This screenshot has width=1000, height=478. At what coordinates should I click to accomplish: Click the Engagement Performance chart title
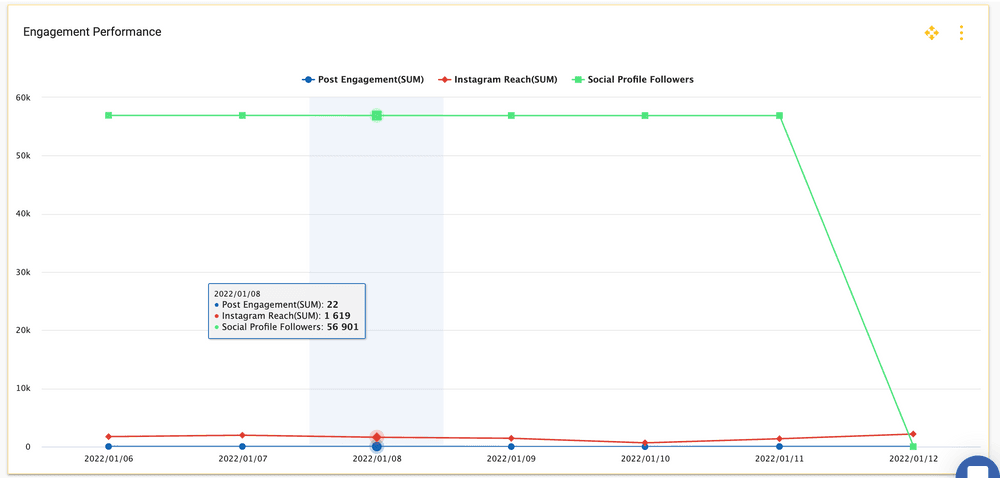point(92,32)
